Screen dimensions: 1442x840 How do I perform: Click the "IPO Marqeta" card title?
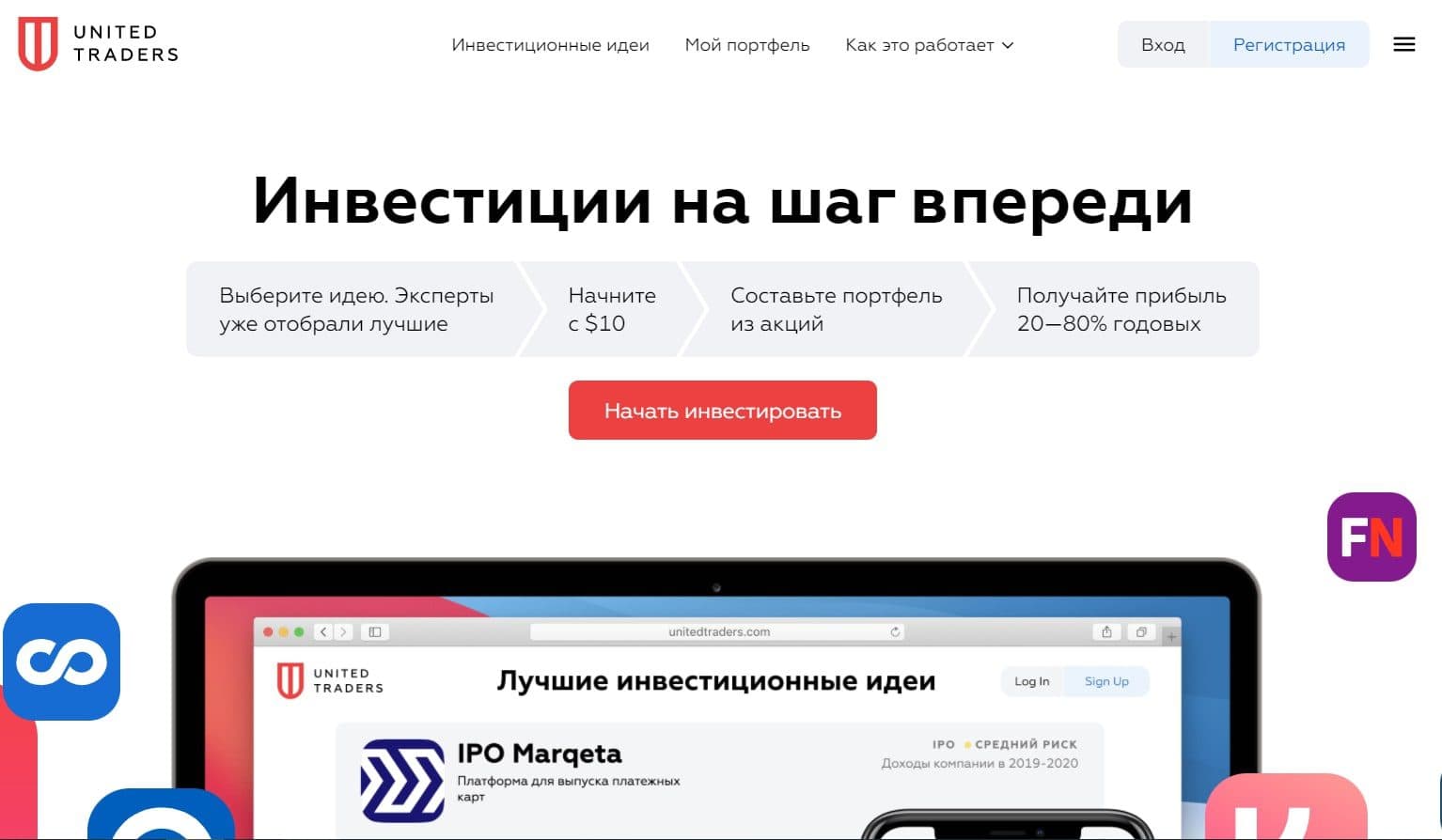[540, 754]
